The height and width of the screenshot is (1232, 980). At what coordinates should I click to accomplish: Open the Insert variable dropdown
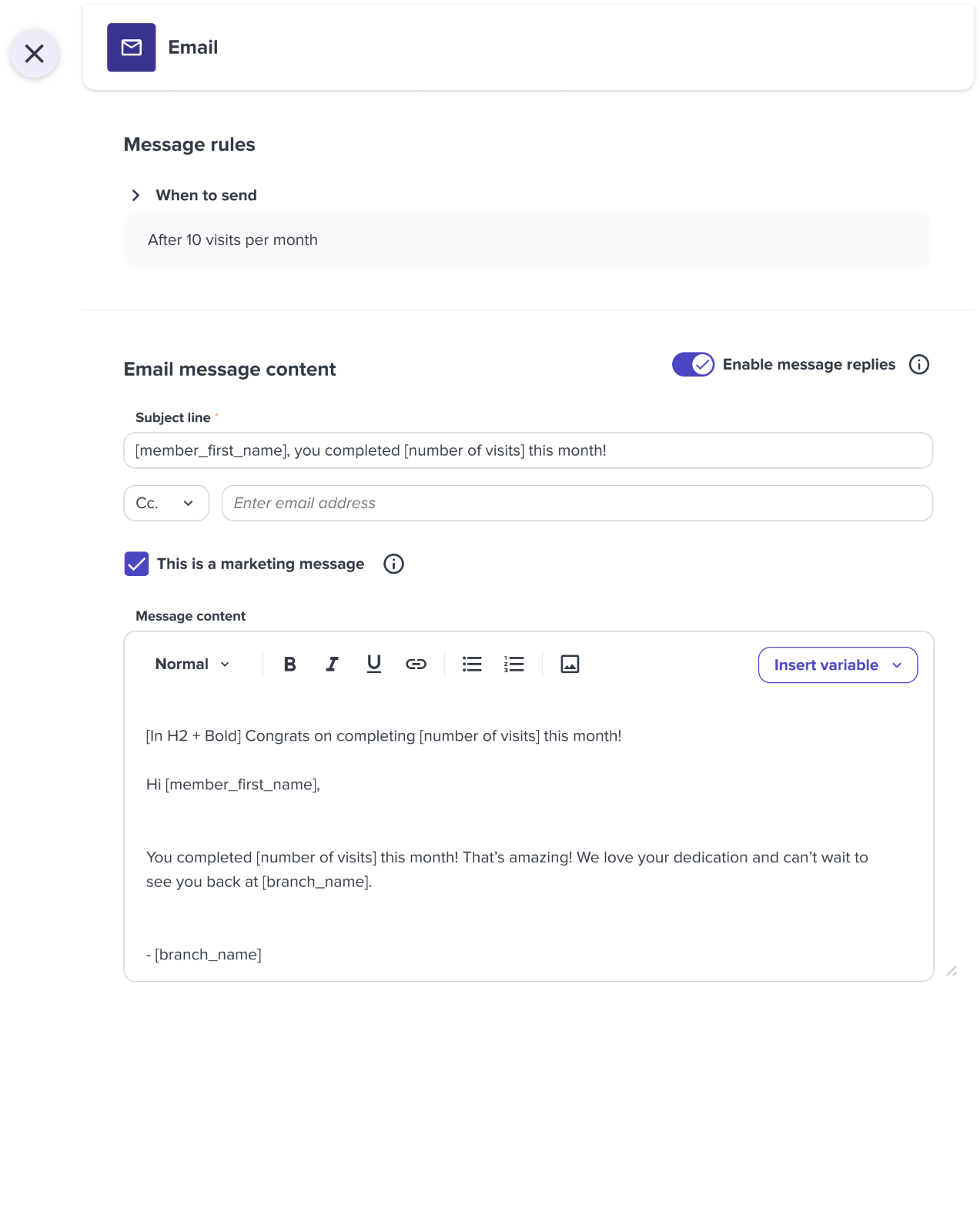(838, 665)
